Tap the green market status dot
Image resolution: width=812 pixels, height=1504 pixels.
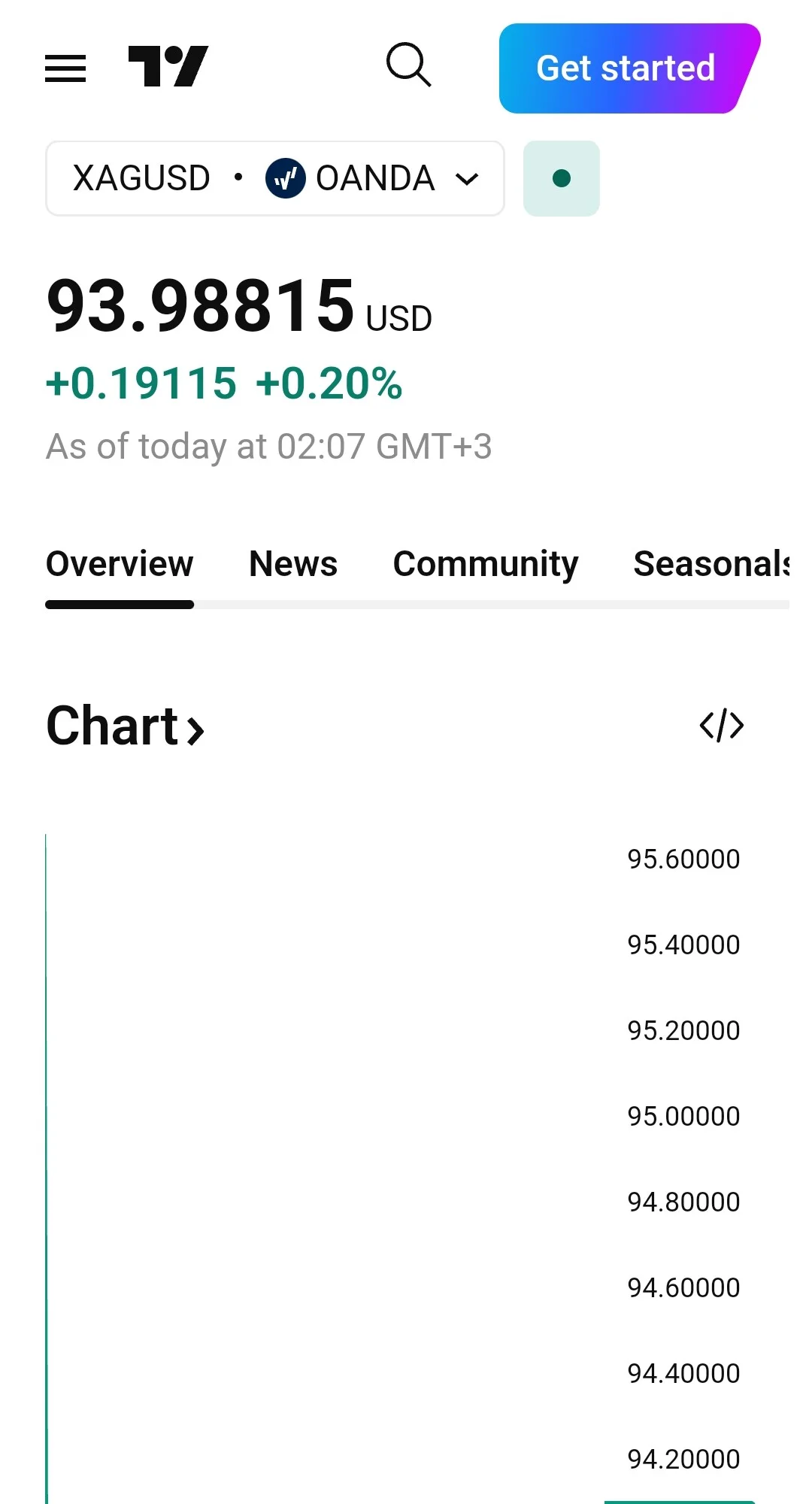tap(562, 178)
